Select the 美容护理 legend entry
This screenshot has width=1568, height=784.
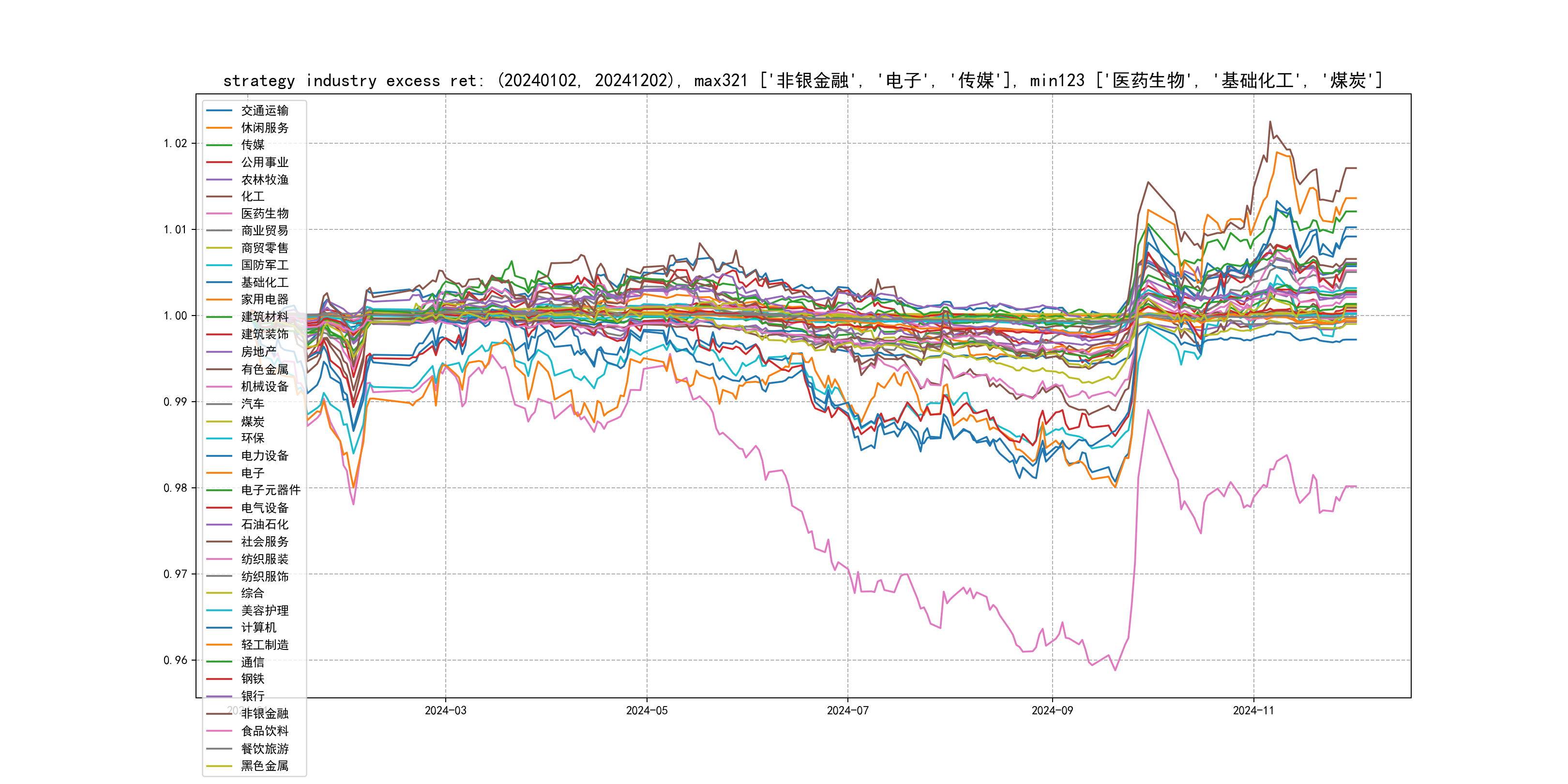tap(264, 611)
